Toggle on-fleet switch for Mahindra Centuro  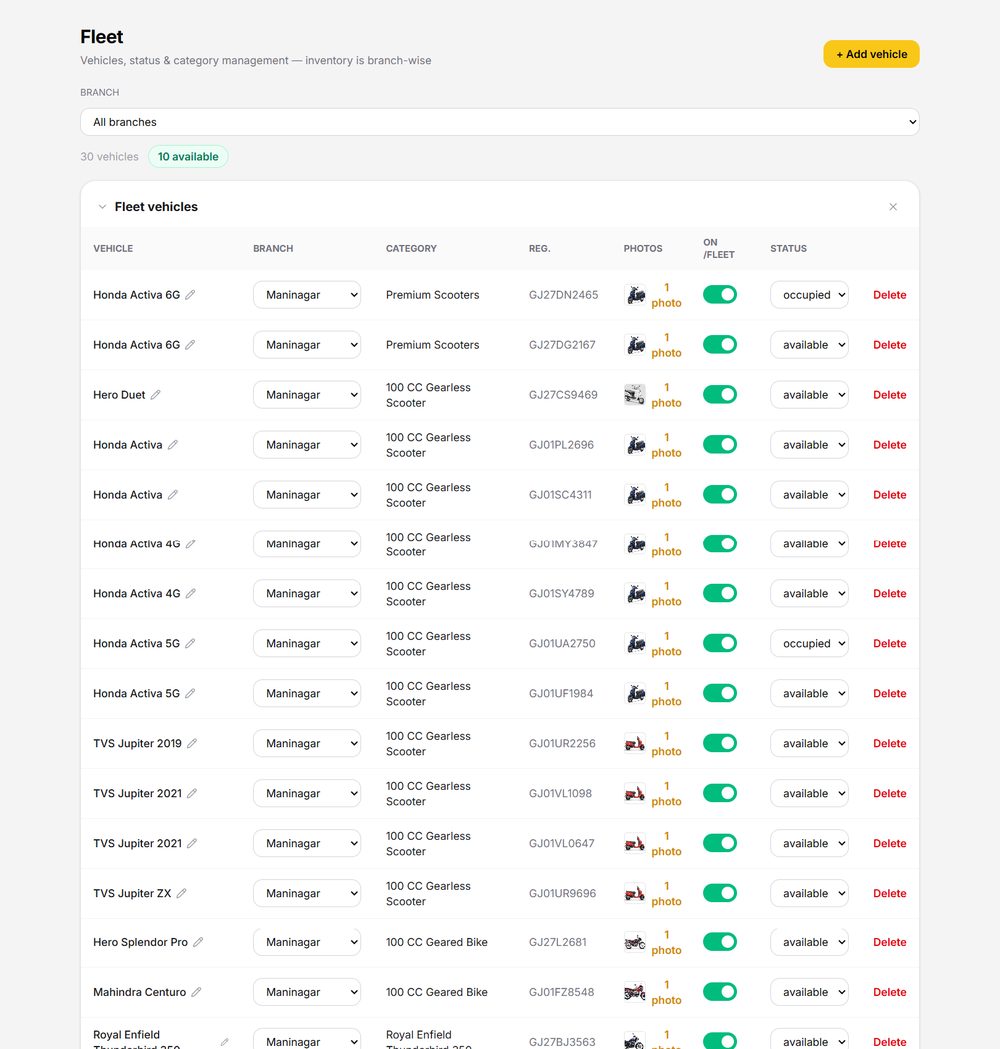720,991
